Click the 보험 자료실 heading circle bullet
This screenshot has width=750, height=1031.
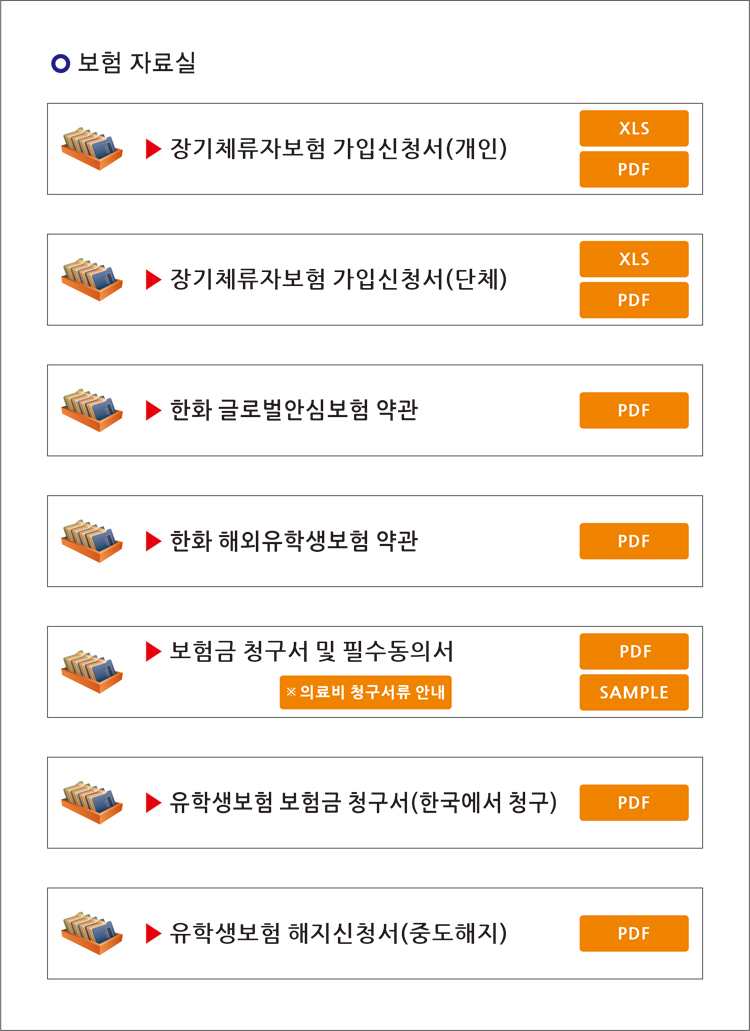tap(60, 64)
